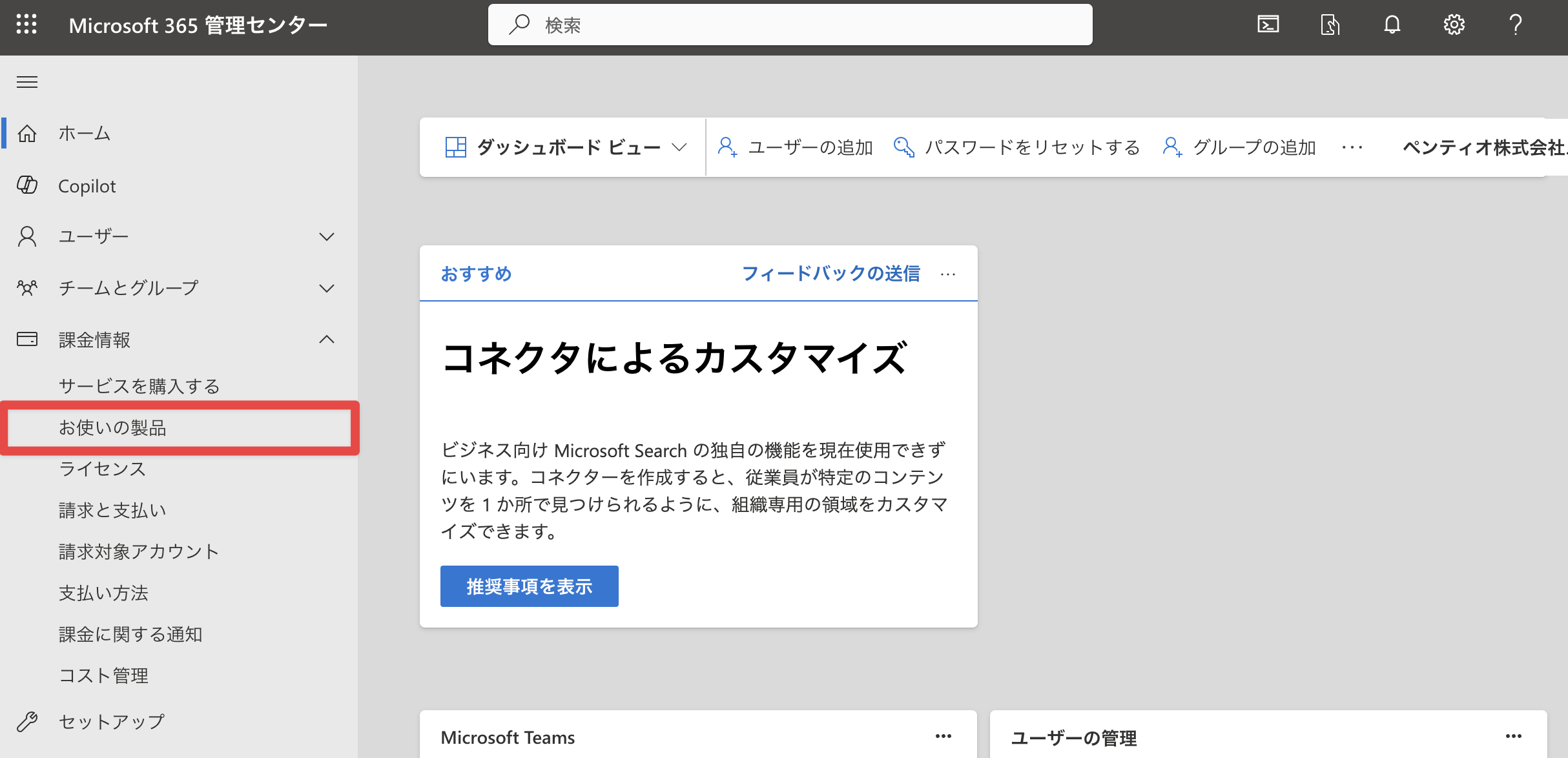
Task: Click グループの追加 button
Action: [1239, 147]
